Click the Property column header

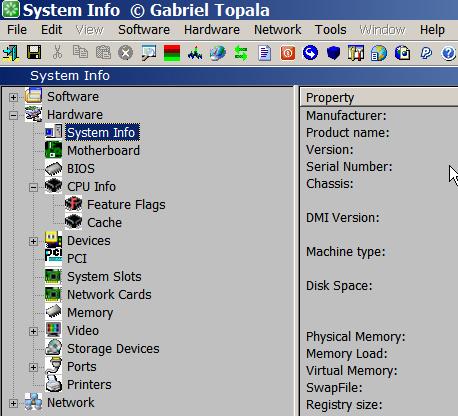[x=379, y=98]
